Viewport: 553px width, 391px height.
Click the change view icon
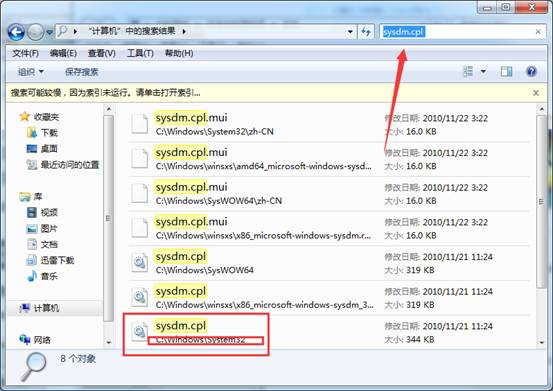(468, 72)
